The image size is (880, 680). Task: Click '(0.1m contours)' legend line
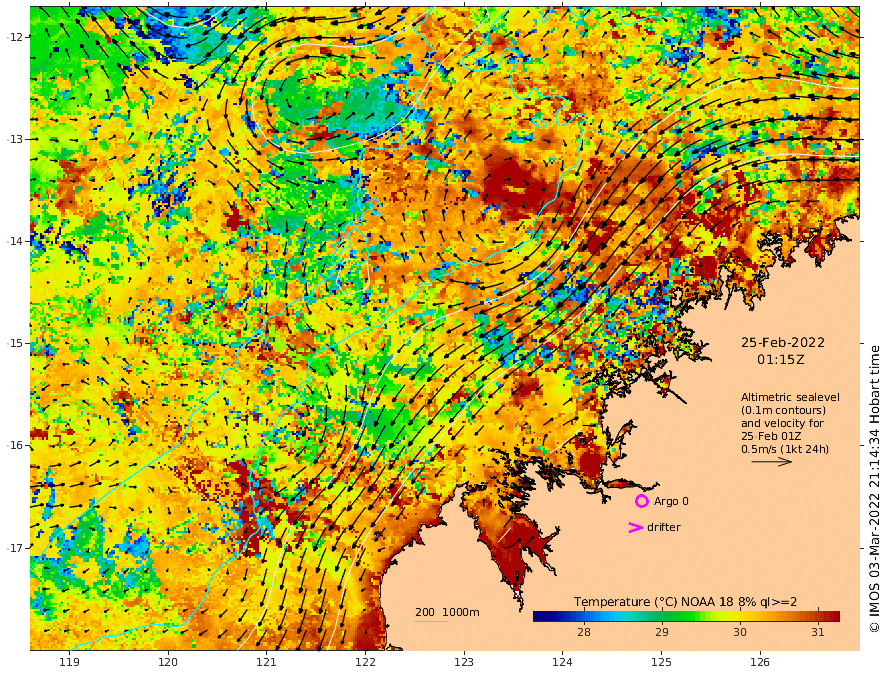point(783,410)
